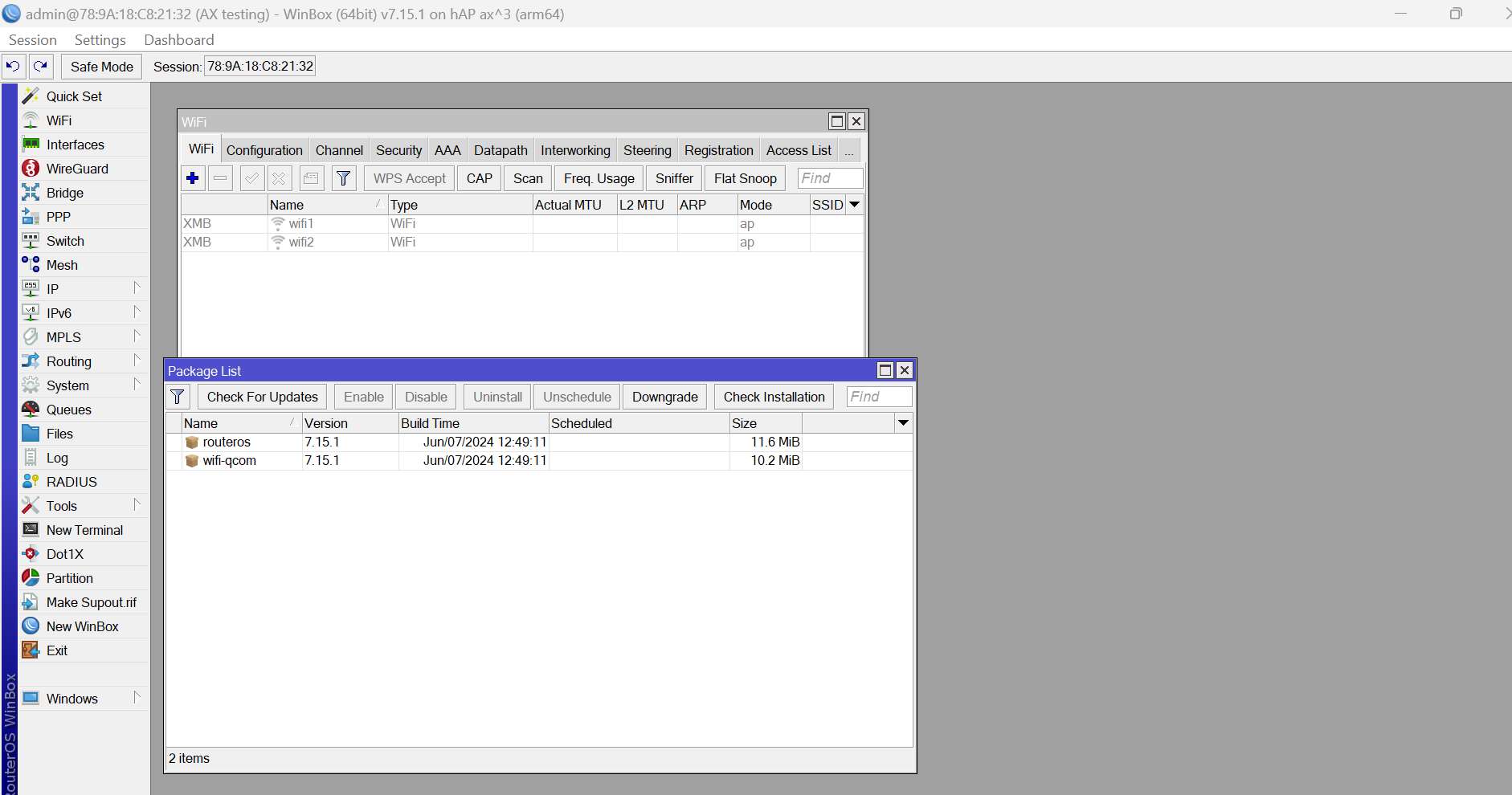Open the Settings menu

click(100, 40)
